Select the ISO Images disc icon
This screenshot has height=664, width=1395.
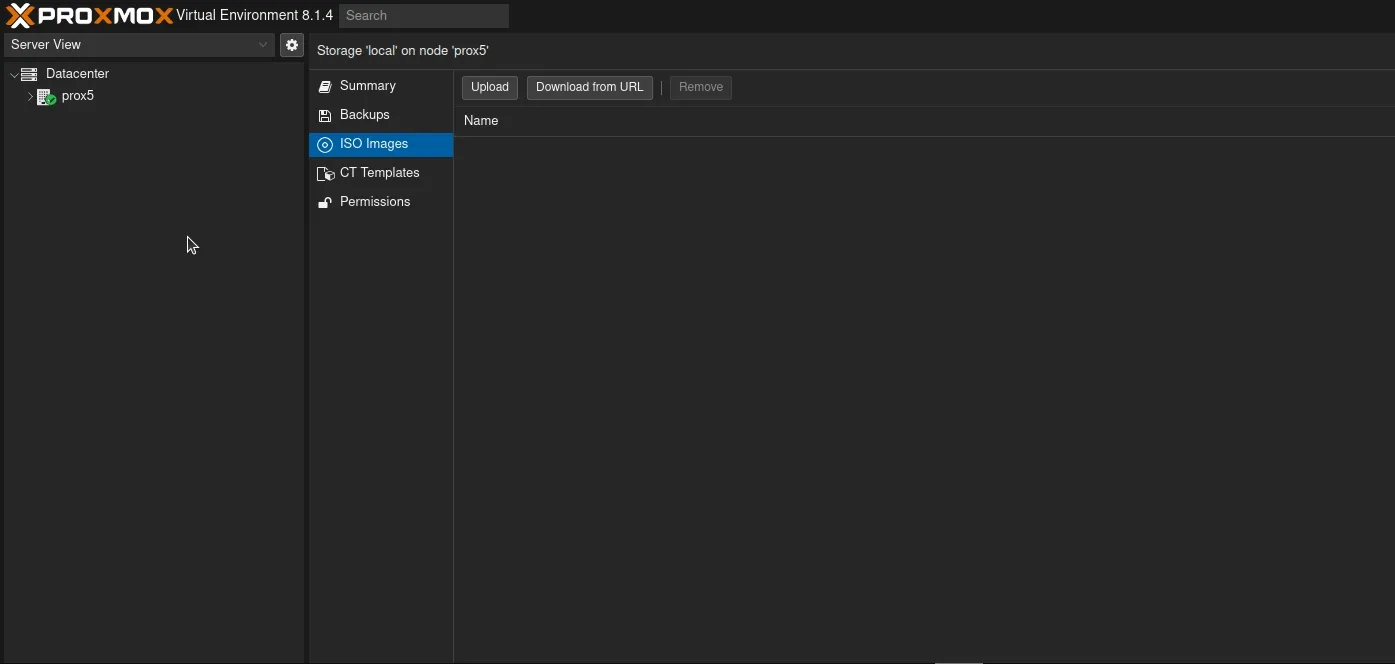324,144
